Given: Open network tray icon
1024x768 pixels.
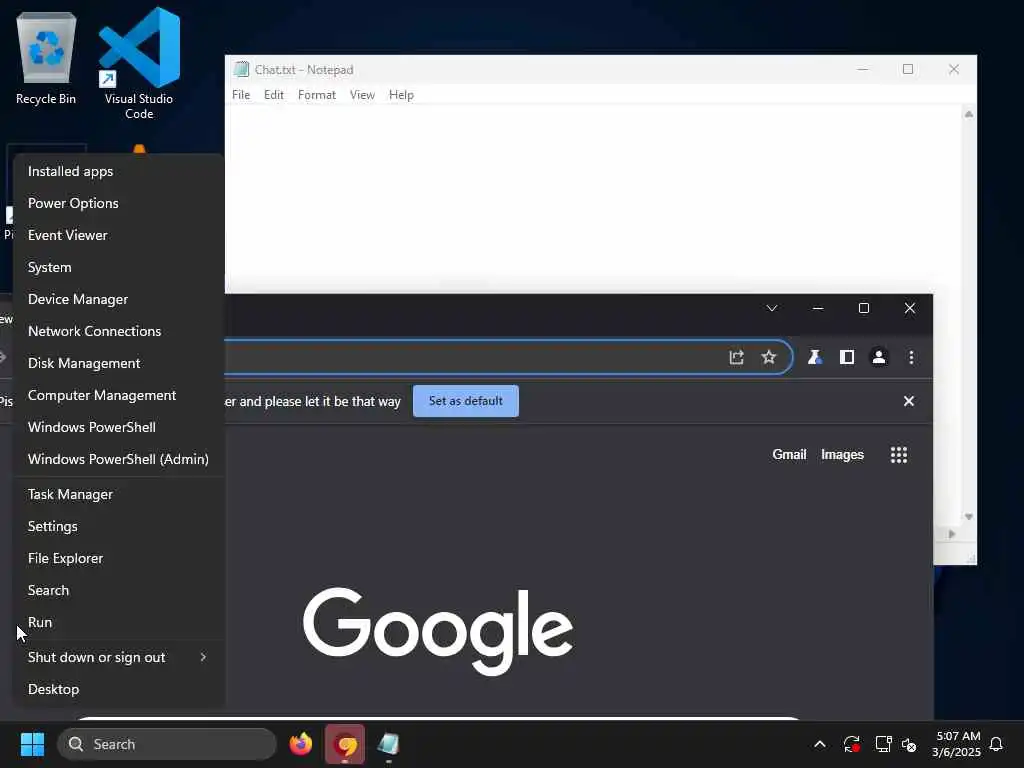Looking at the screenshot, I should pos(884,744).
